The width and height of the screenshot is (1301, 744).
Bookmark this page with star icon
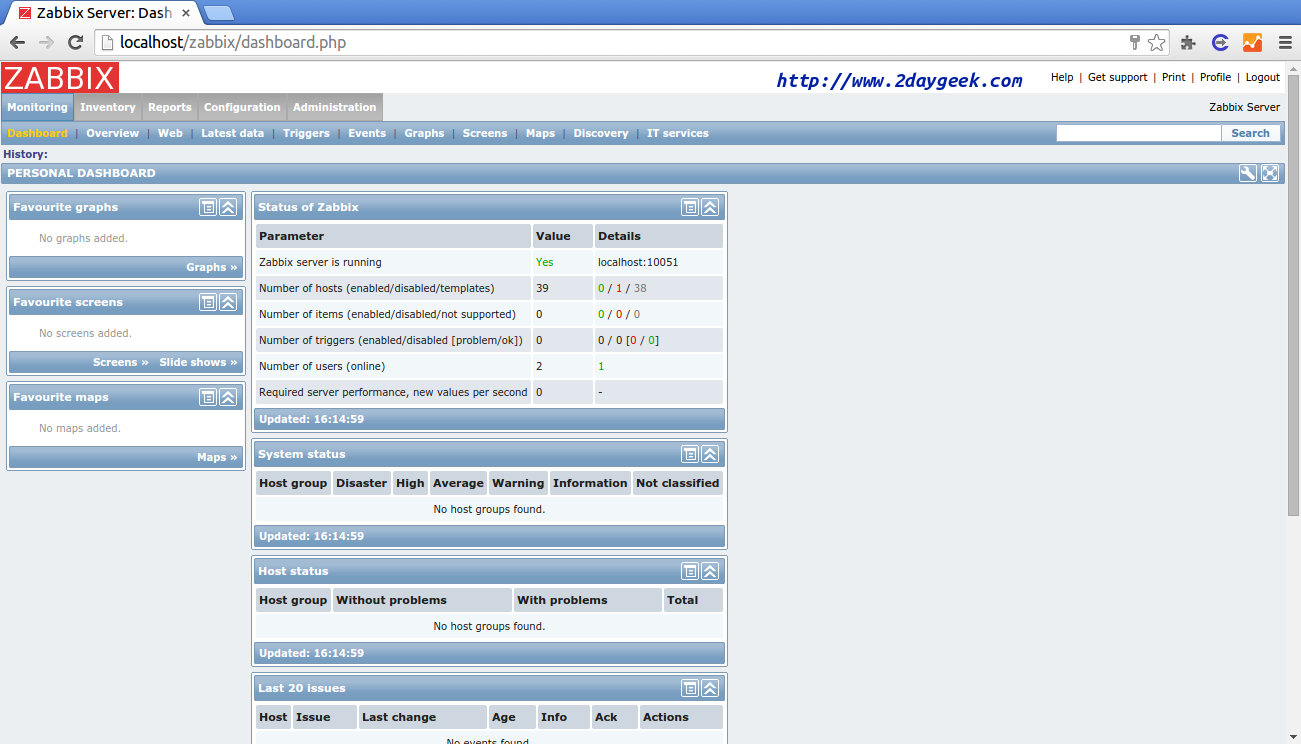coord(1157,42)
